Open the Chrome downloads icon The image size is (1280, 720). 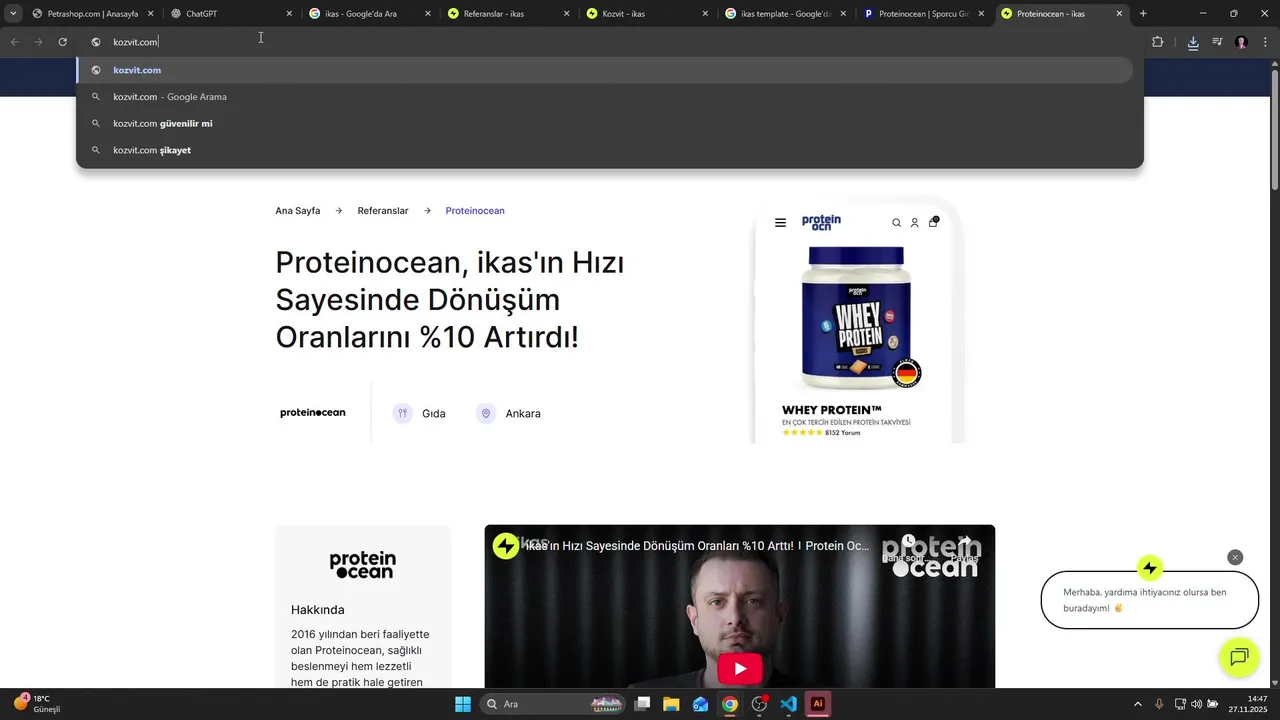click(1193, 42)
